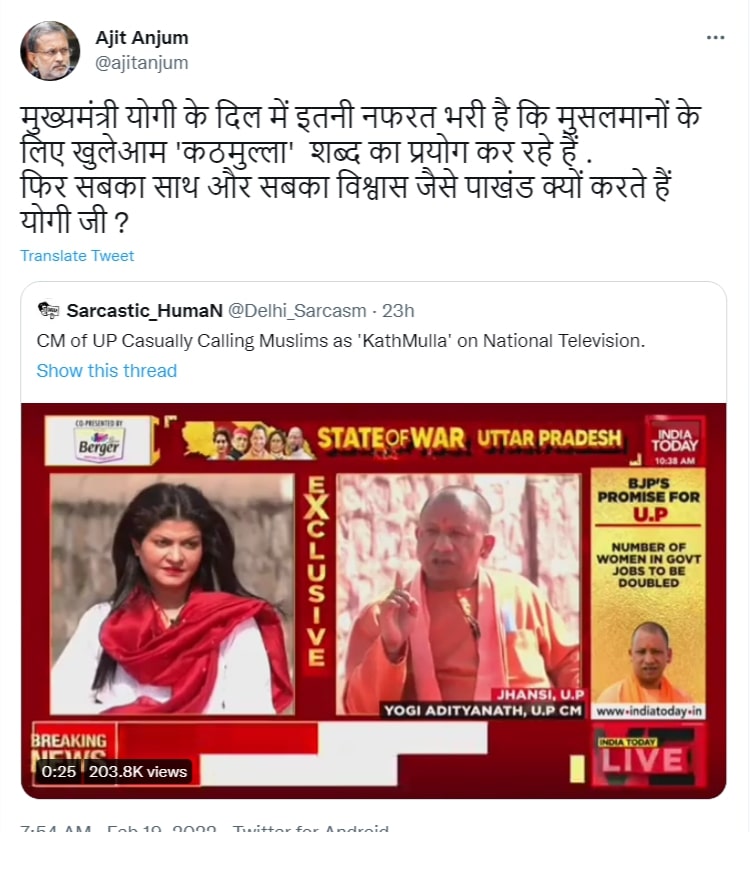Click the 0:25 video duration badge
Viewport: 750px width, 876px height.
point(59,772)
